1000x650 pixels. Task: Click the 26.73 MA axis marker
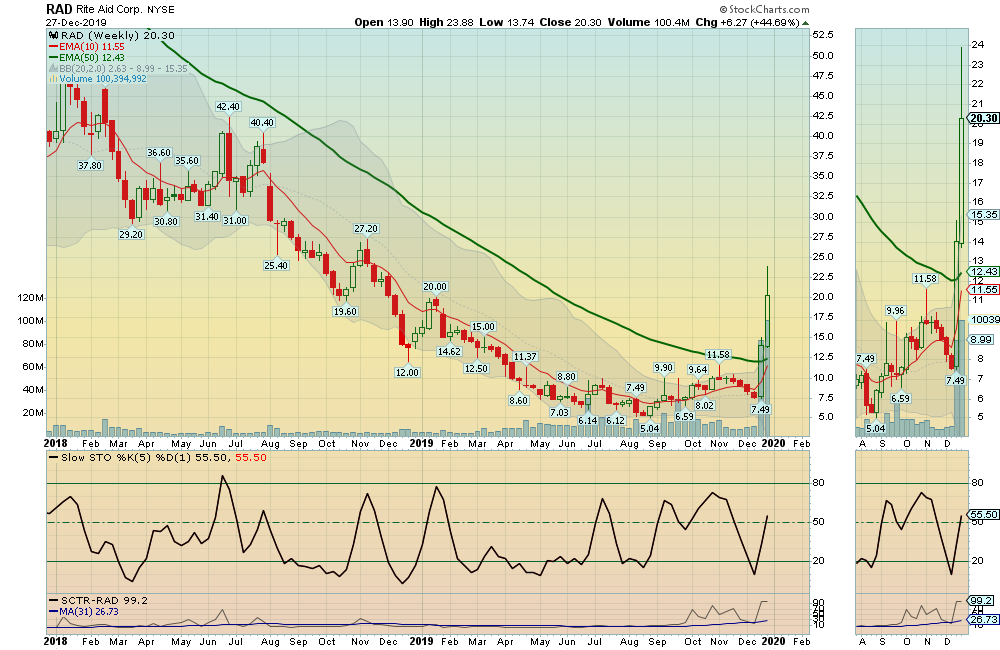tap(984, 619)
